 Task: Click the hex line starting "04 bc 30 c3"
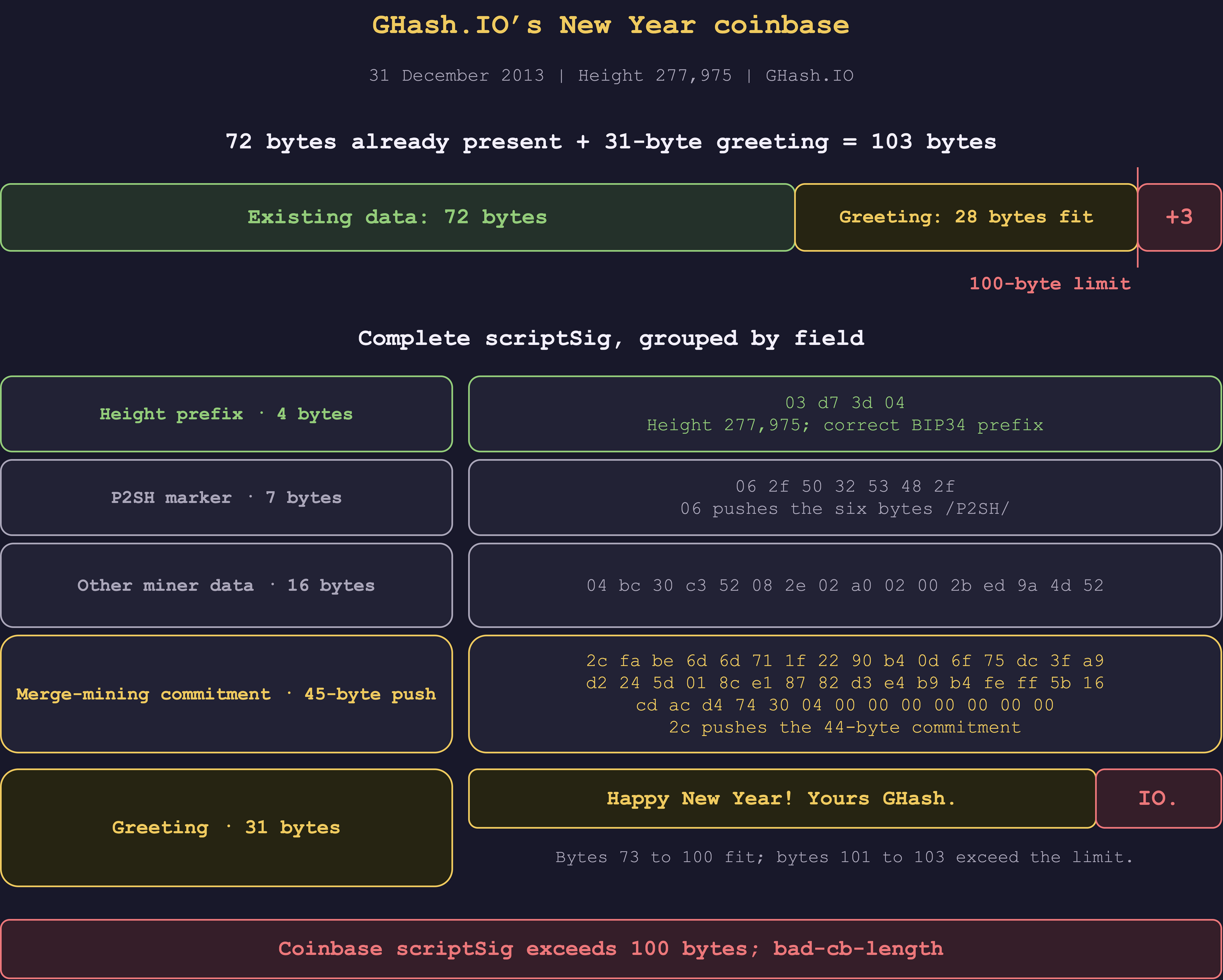(845, 585)
